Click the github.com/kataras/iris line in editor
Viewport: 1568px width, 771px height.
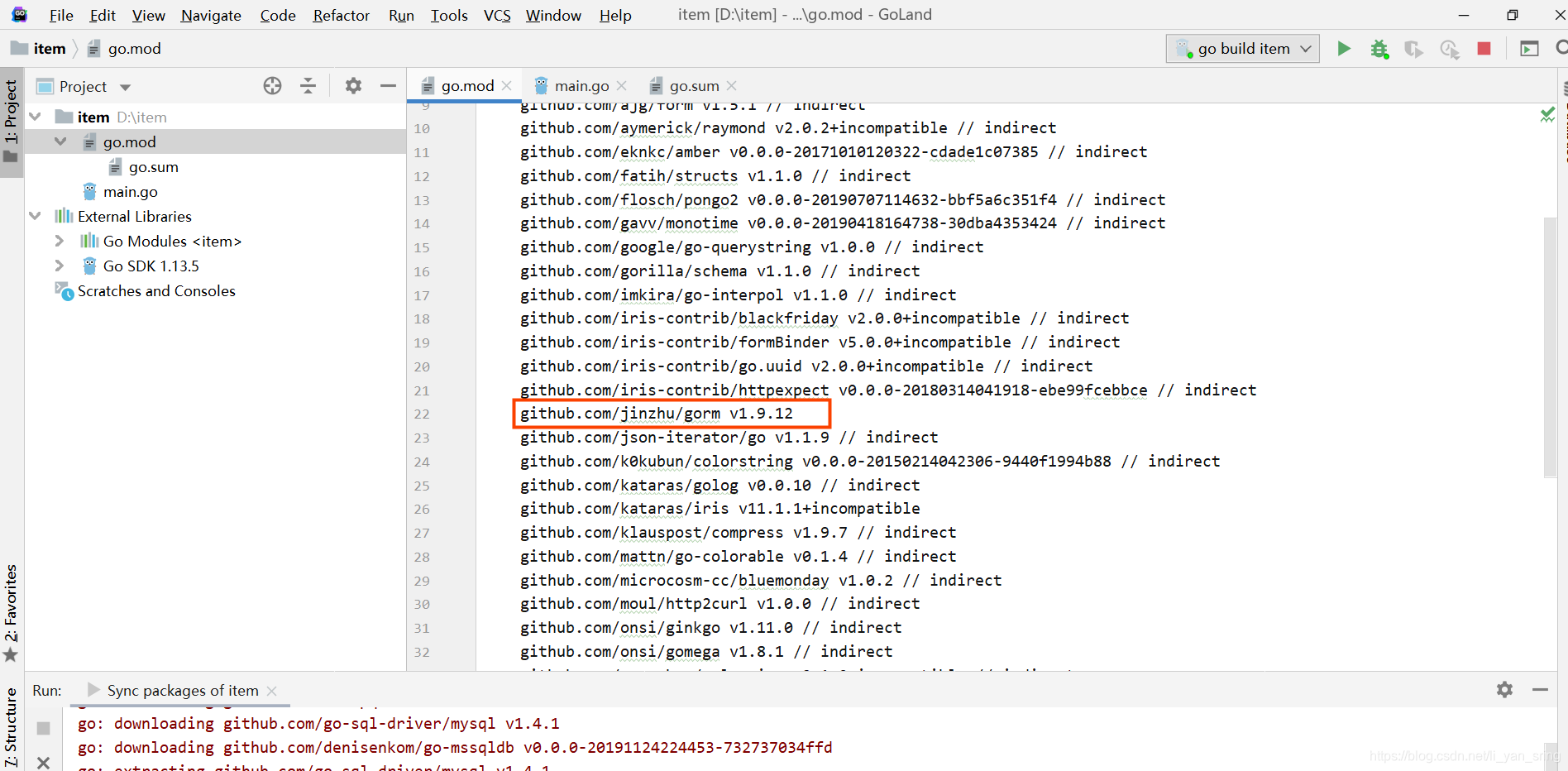point(719,509)
